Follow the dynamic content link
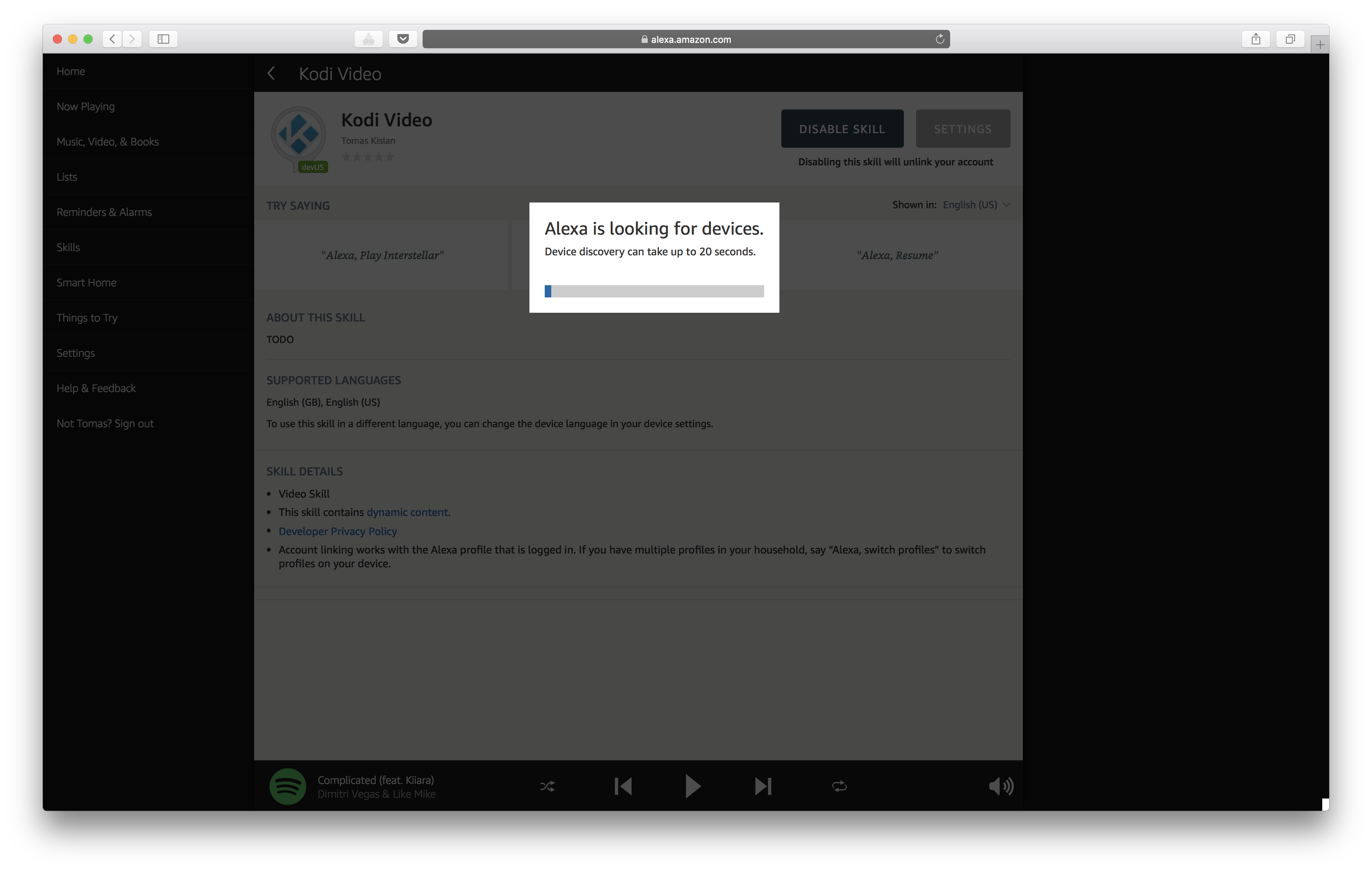This screenshot has width=1372, height=872. [407, 512]
